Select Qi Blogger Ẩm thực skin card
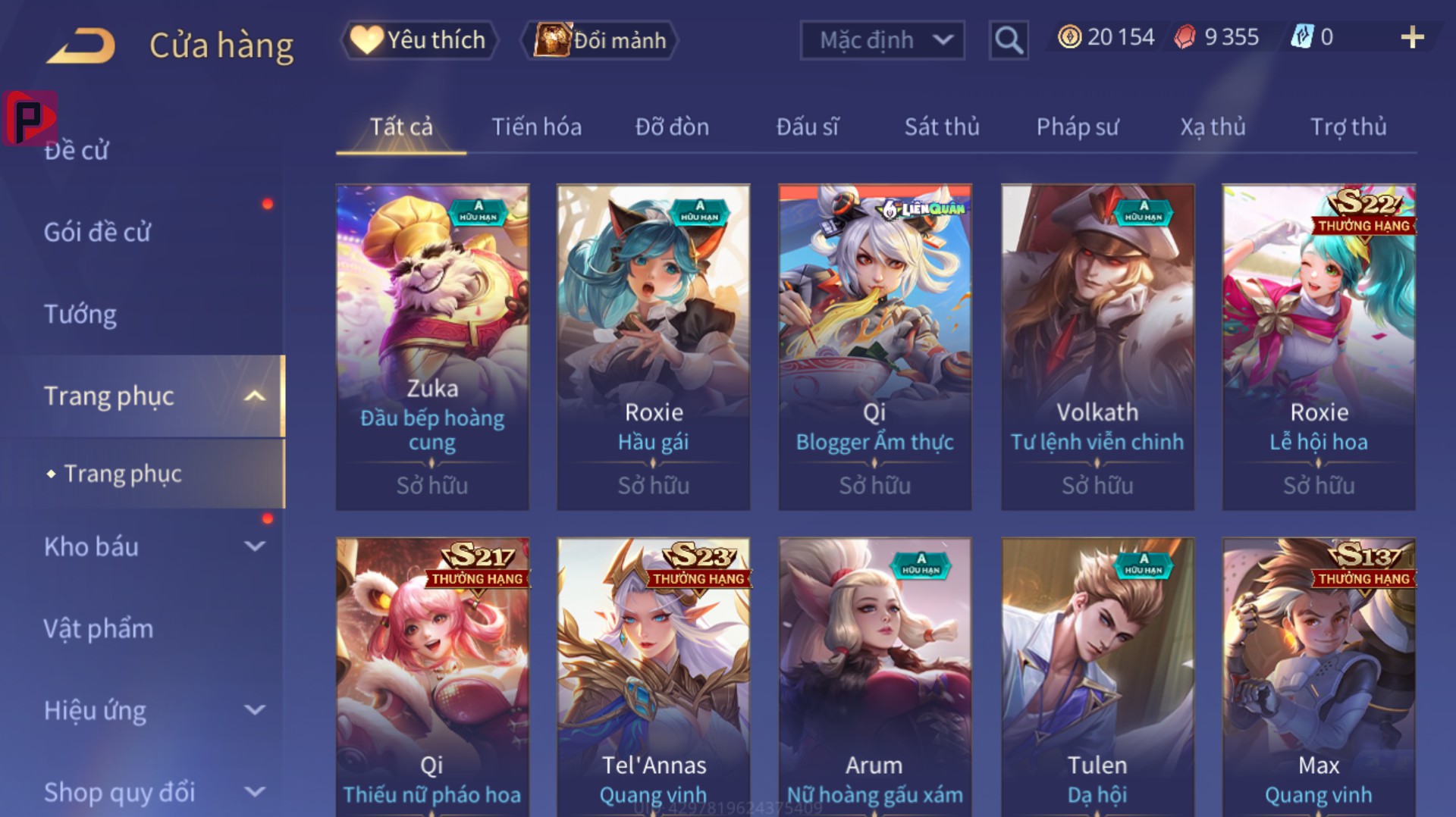 pos(875,347)
